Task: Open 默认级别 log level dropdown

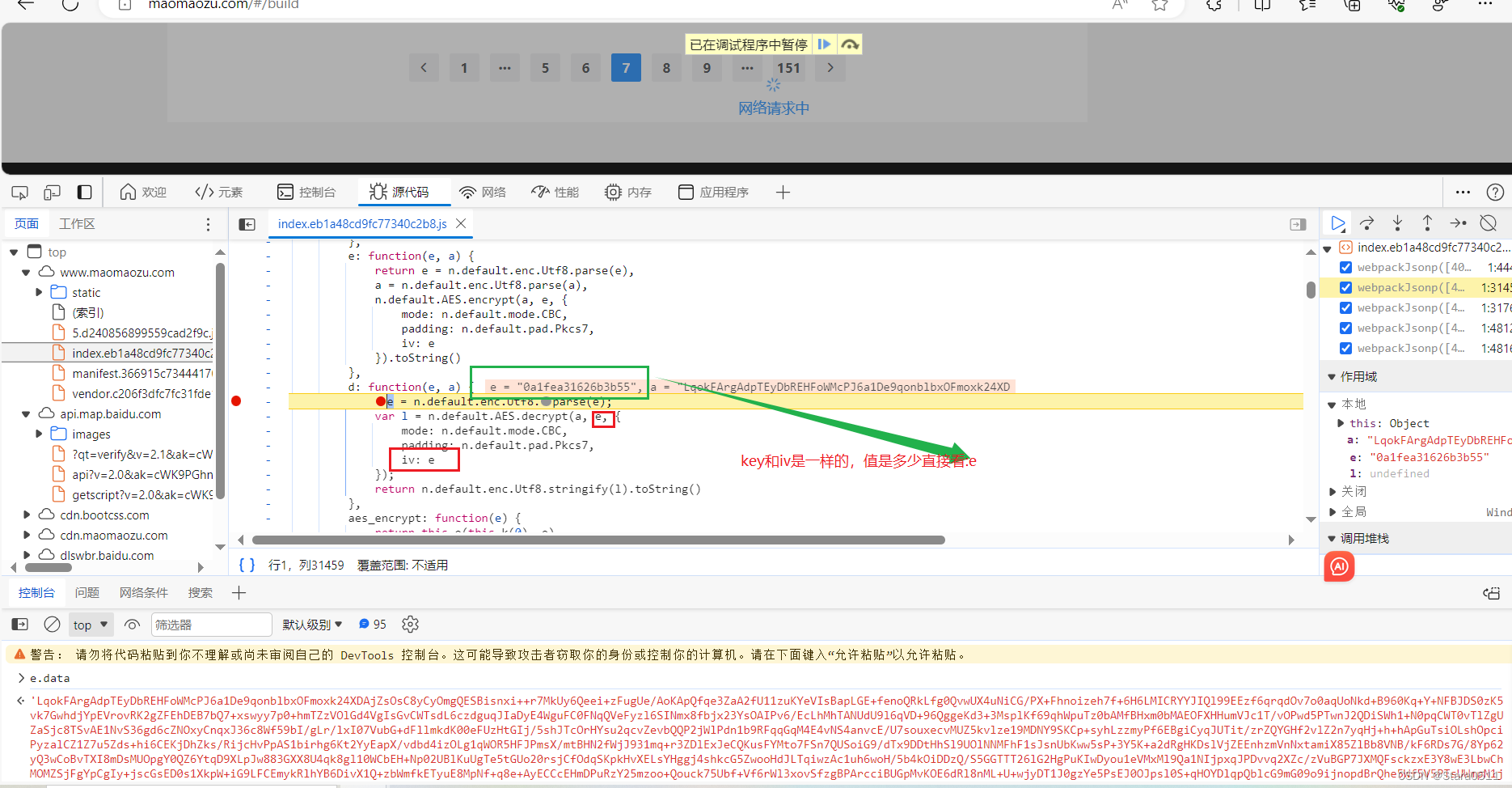Action: click(x=312, y=625)
